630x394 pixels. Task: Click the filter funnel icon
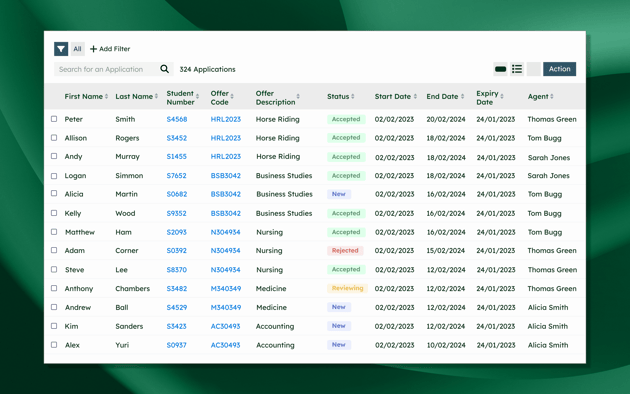[61, 49]
